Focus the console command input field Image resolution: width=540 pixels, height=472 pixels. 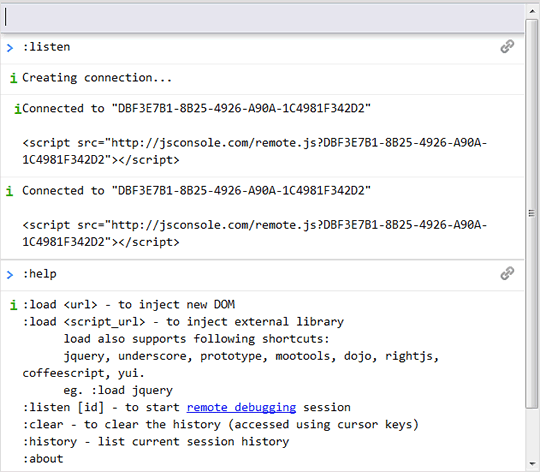[x=262, y=17]
